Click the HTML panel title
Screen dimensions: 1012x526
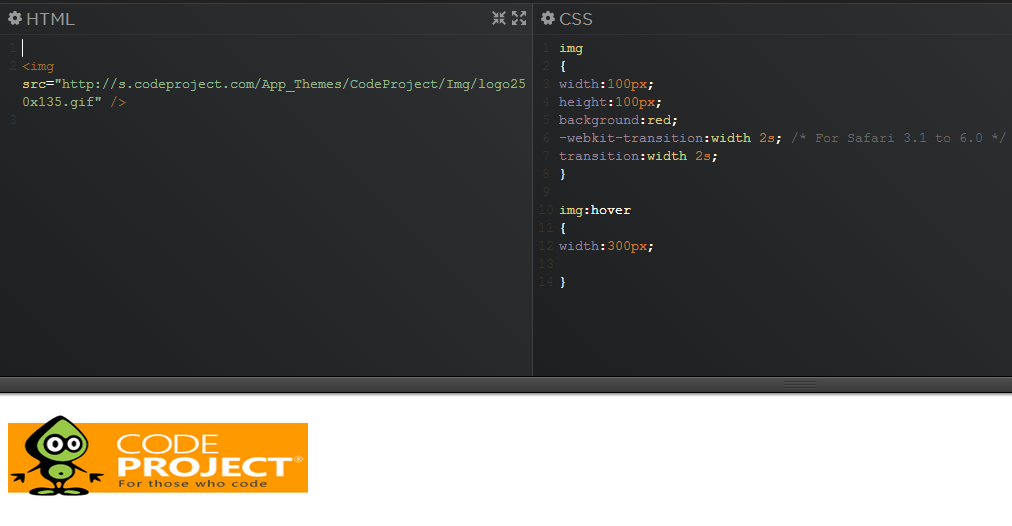[50, 19]
